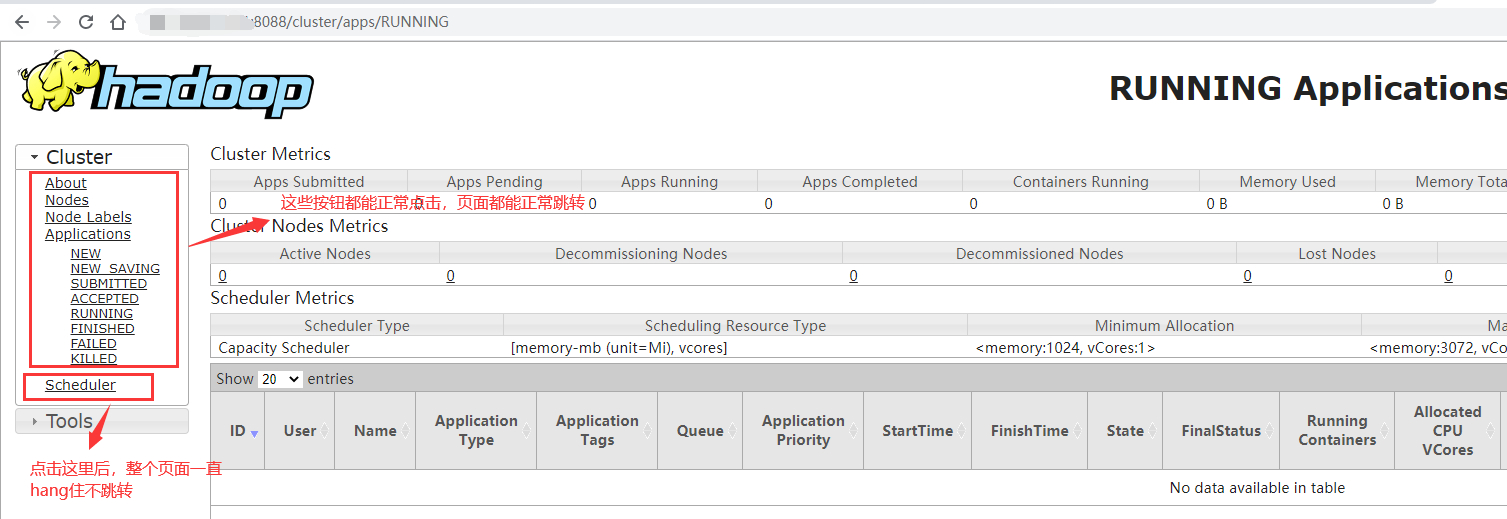The height and width of the screenshot is (519, 1507).
Task: Click the memory-mb resource type value
Action: 619,348
